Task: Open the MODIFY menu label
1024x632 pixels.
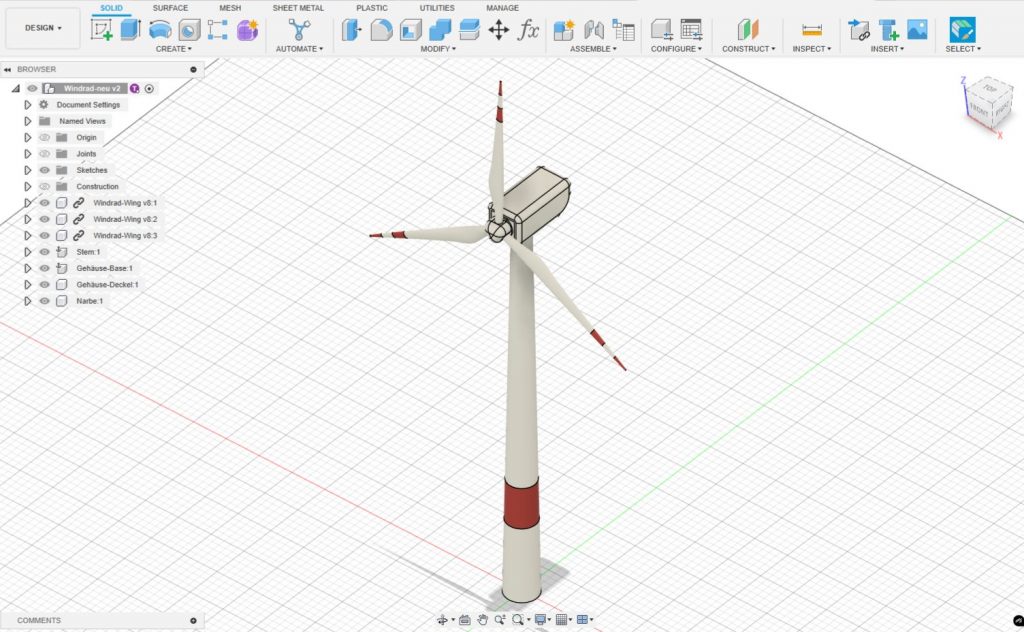Action: [x=437, y=49]
